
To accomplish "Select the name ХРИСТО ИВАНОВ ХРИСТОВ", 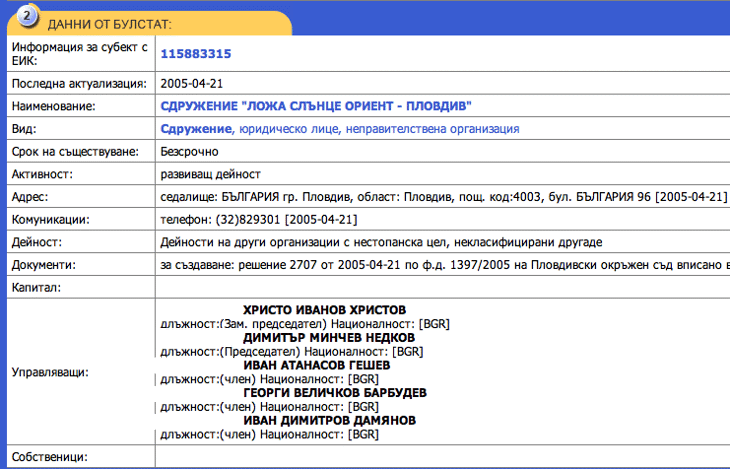I will (x=324, y=310).
